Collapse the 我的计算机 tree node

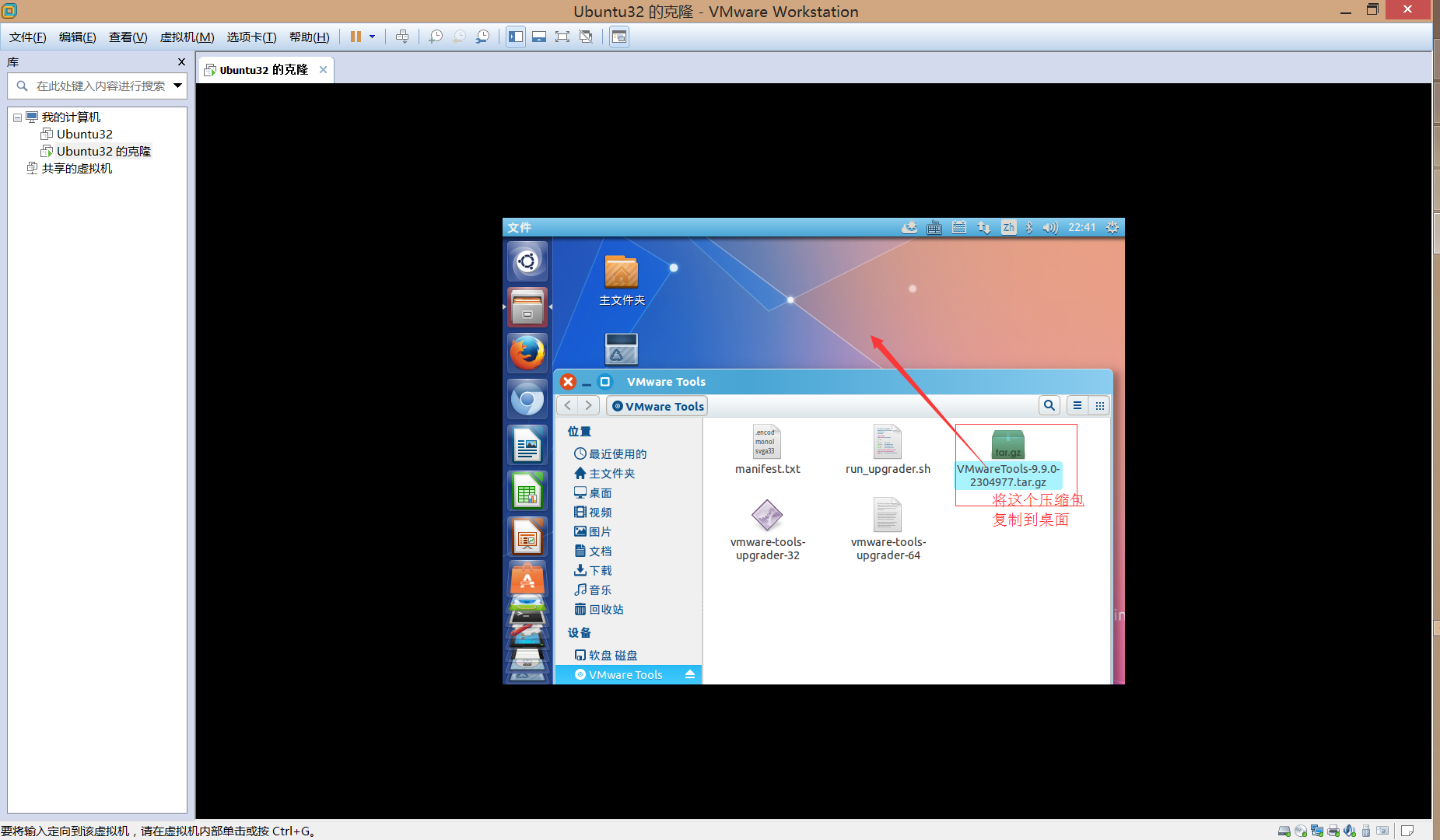pos(17,117)
